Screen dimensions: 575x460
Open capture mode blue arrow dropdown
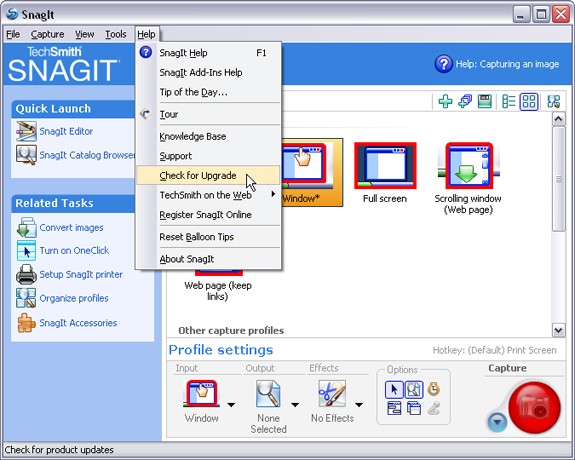point(497,422)
